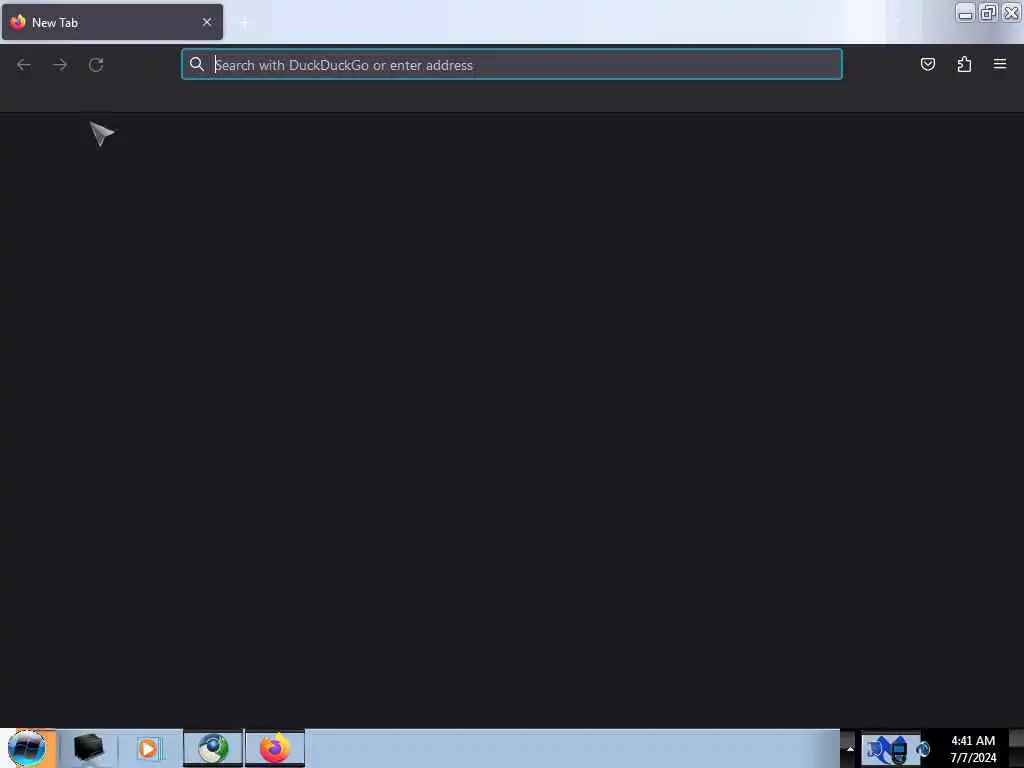Open the Windows Start menu orb
This screenshot has height=768, width=1024.
pyautogui.click(x=27, y=748)
